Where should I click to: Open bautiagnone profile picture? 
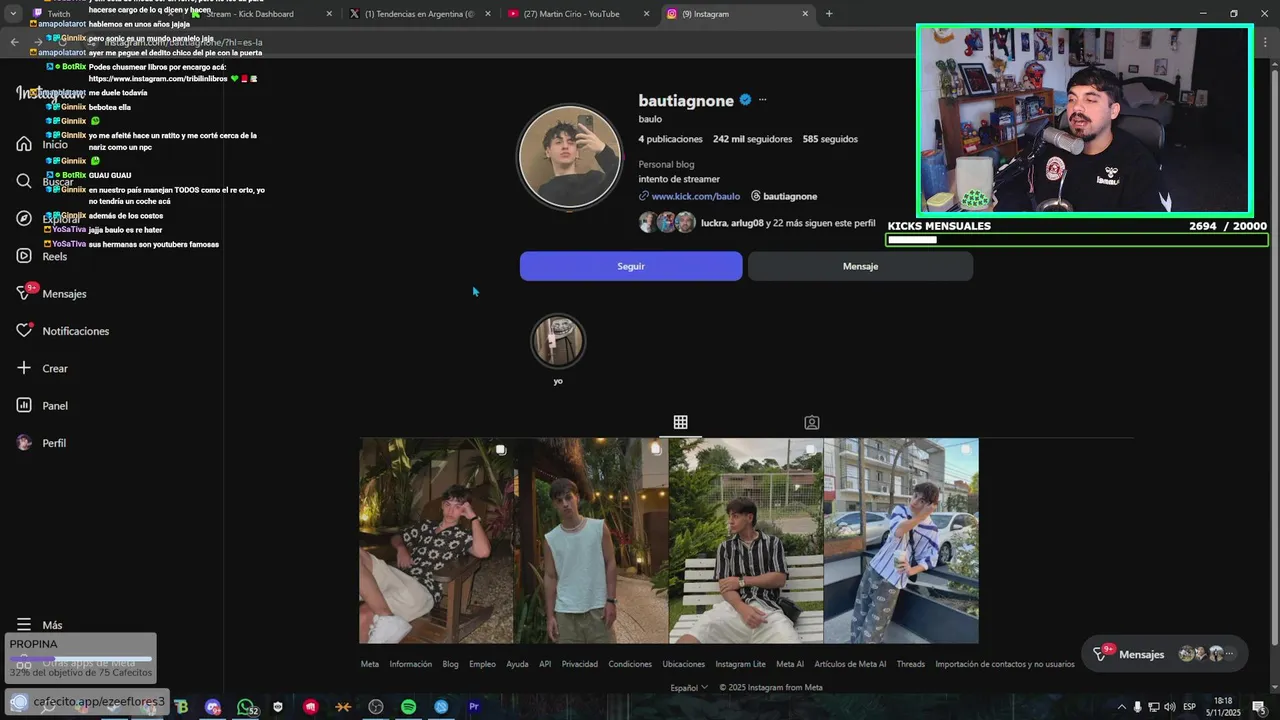coord(570,157)
